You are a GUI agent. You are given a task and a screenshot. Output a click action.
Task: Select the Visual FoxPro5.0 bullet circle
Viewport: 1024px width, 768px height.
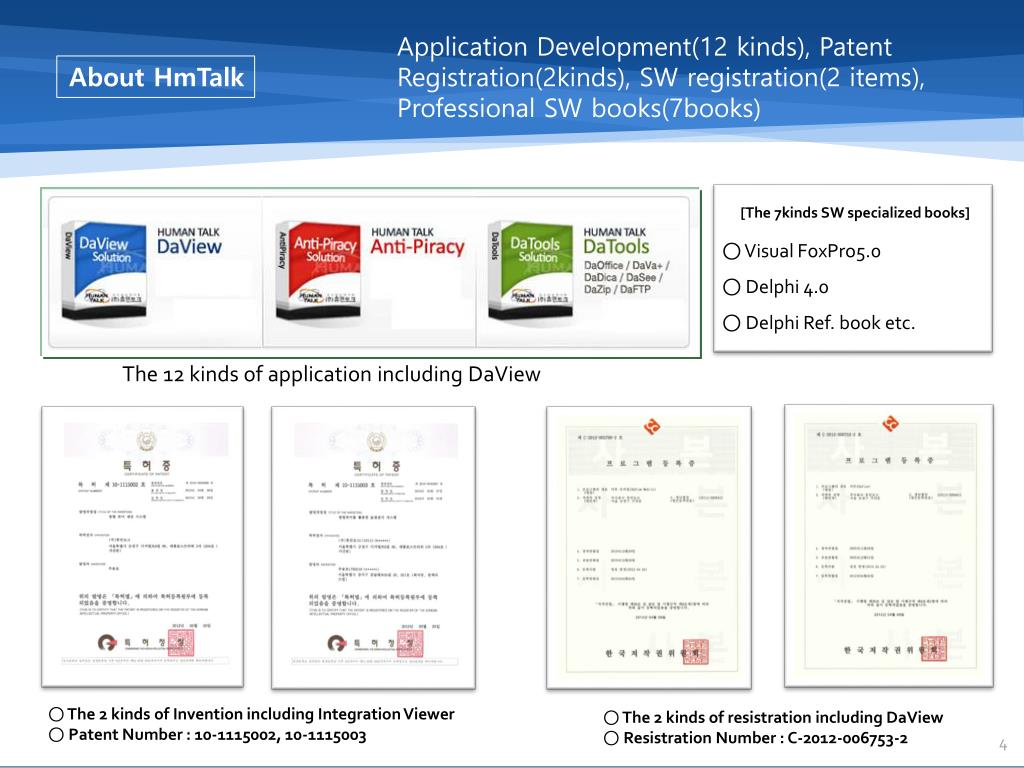click(732, 251)
